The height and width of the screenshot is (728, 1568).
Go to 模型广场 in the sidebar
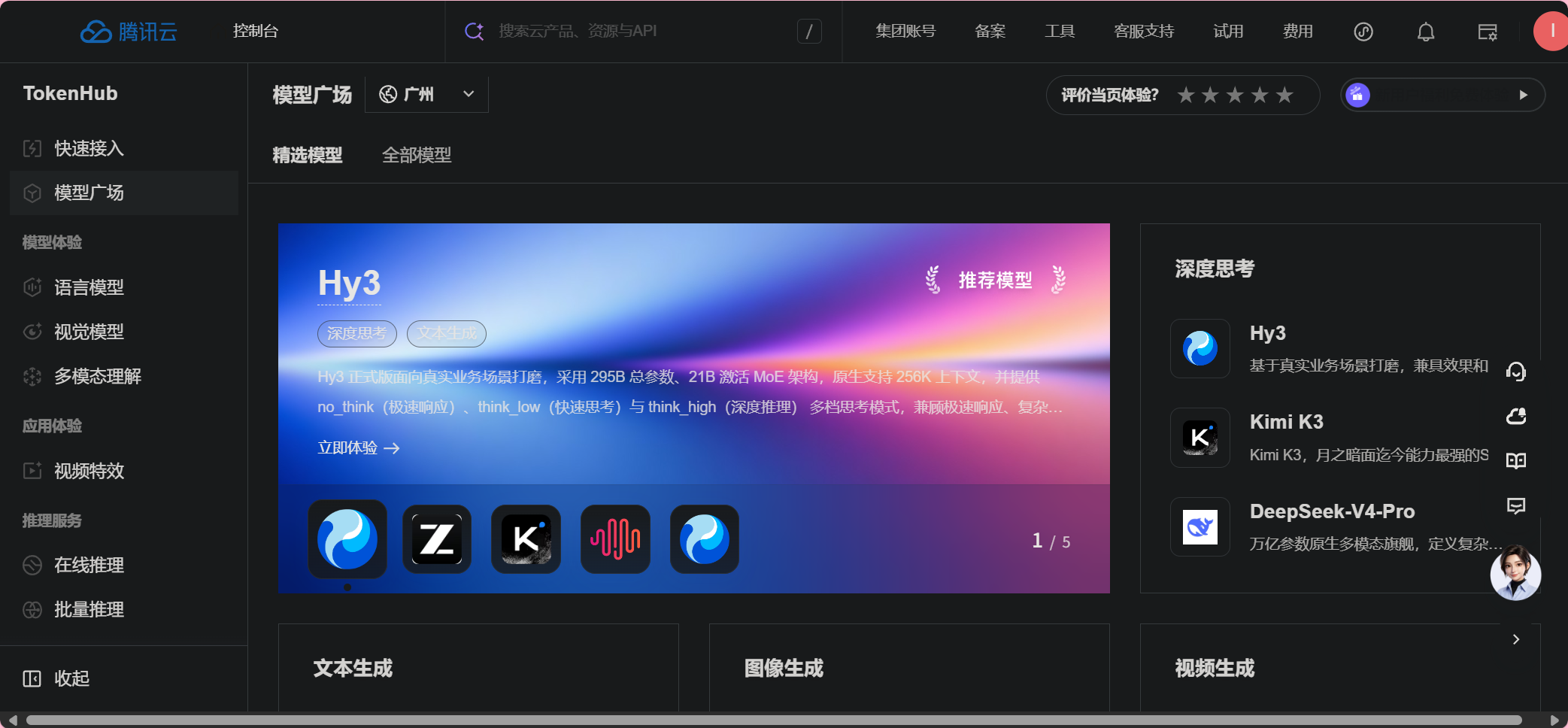tap(124, 193)
